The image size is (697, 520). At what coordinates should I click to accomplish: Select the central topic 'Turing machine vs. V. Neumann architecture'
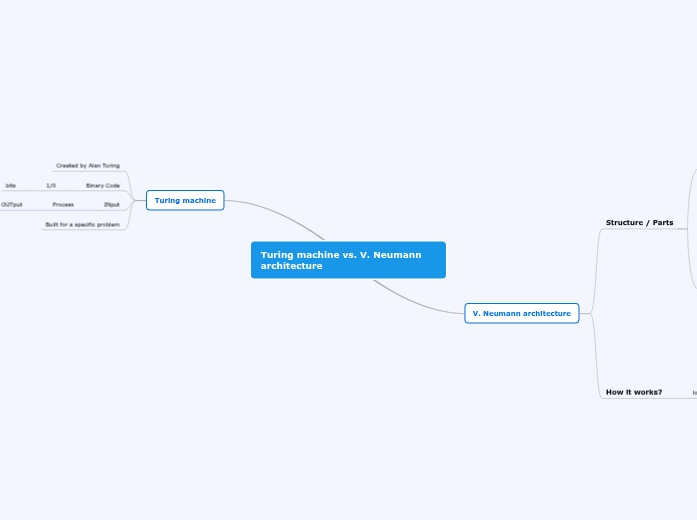point(347,260)
